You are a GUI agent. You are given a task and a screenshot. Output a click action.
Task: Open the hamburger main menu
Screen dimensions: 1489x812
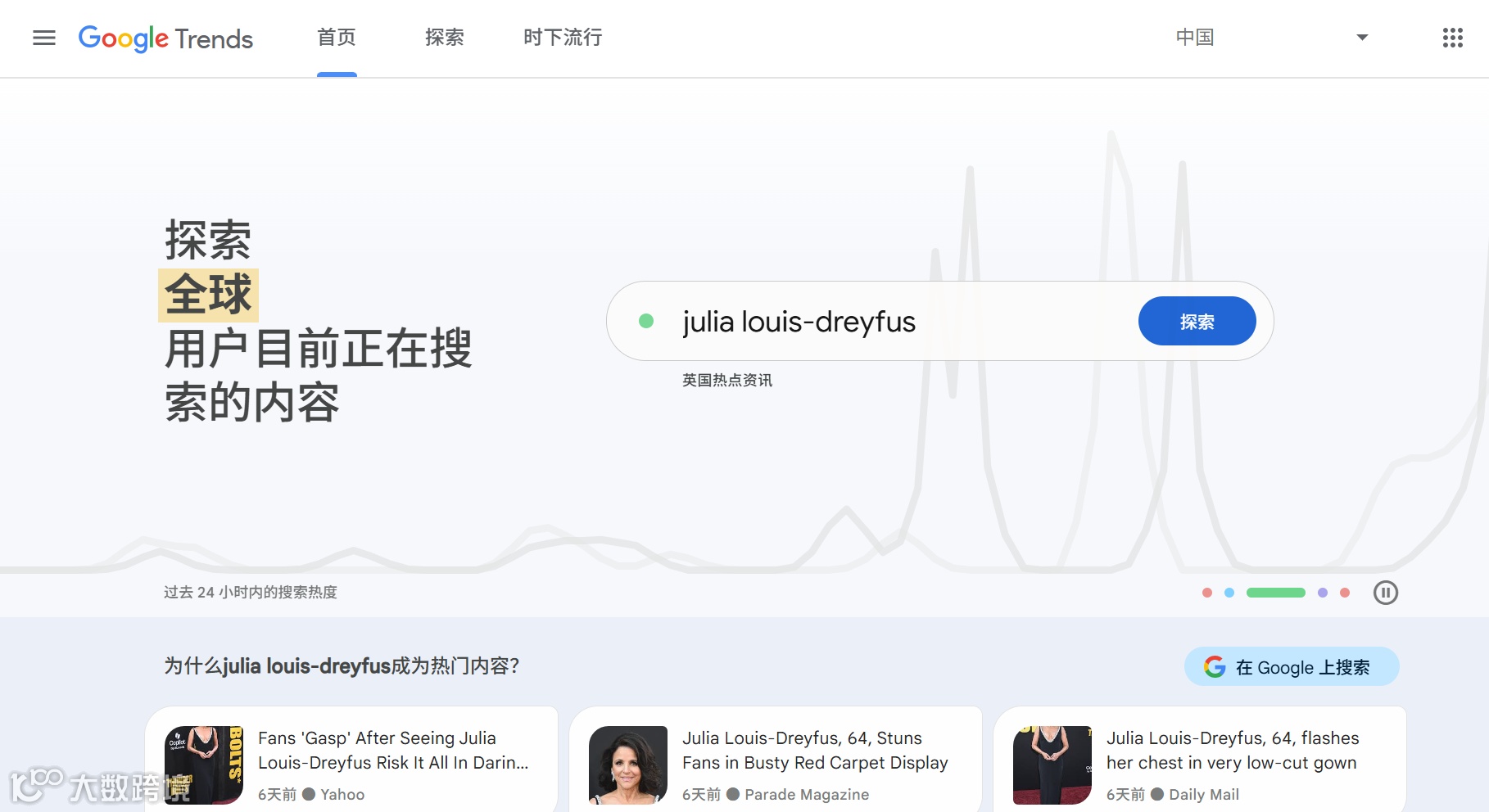(44, 38)
